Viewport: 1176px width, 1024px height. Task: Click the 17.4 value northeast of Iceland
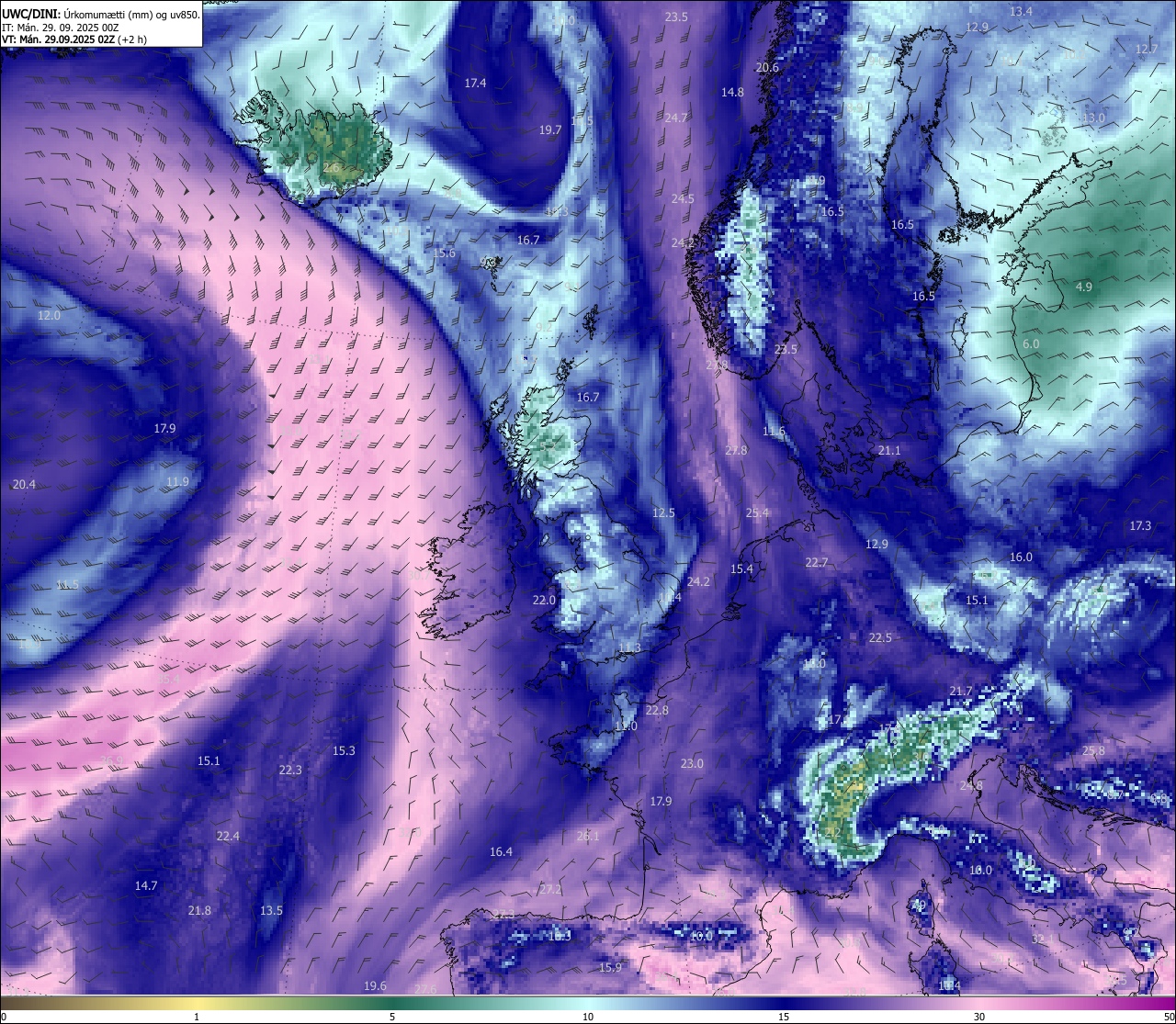click(475, 84)
